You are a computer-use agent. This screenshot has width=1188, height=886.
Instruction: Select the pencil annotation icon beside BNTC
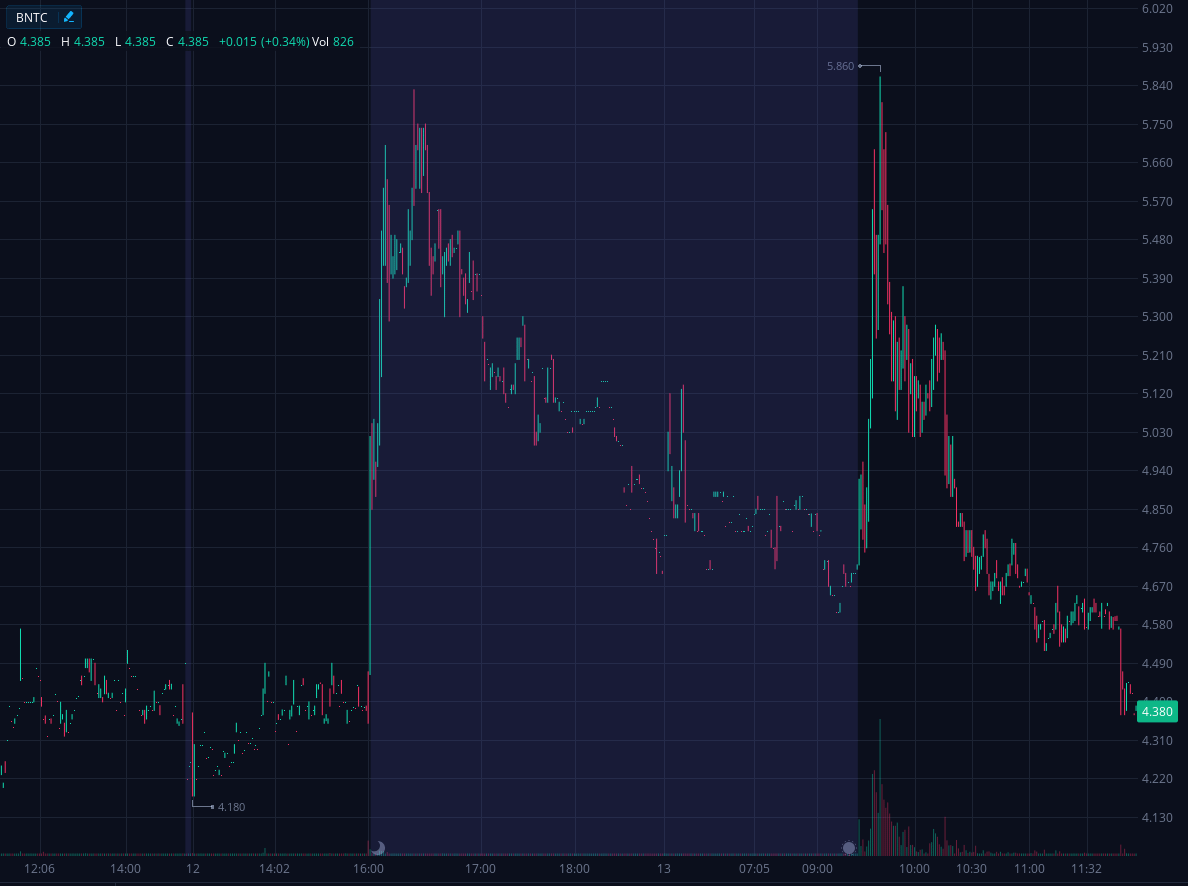click(x=67, y=17)
